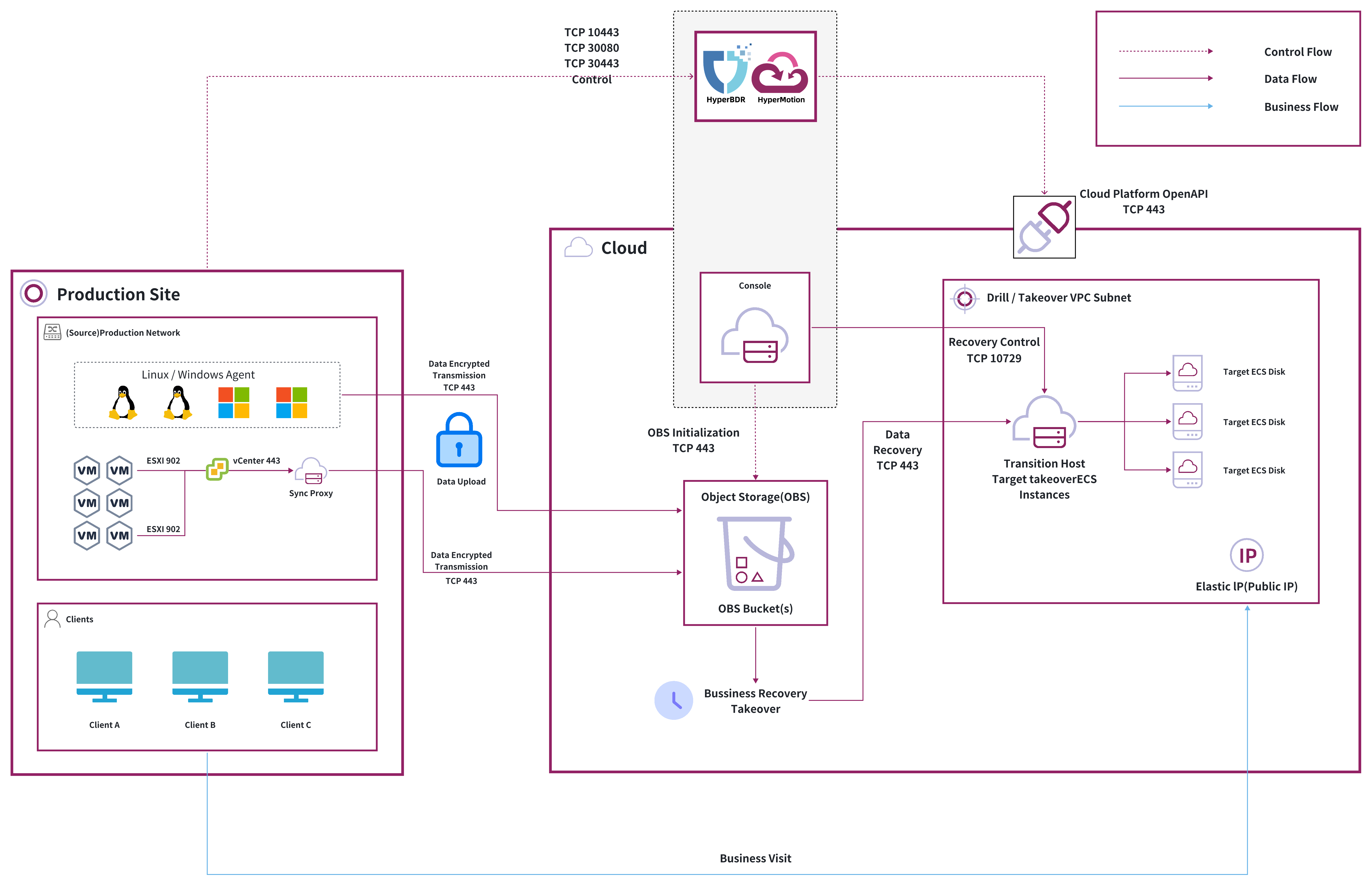This screenshot has width=1372, height=889.
Task: Click the bottom-right VM hexagon icon
Action: (119, 535)
